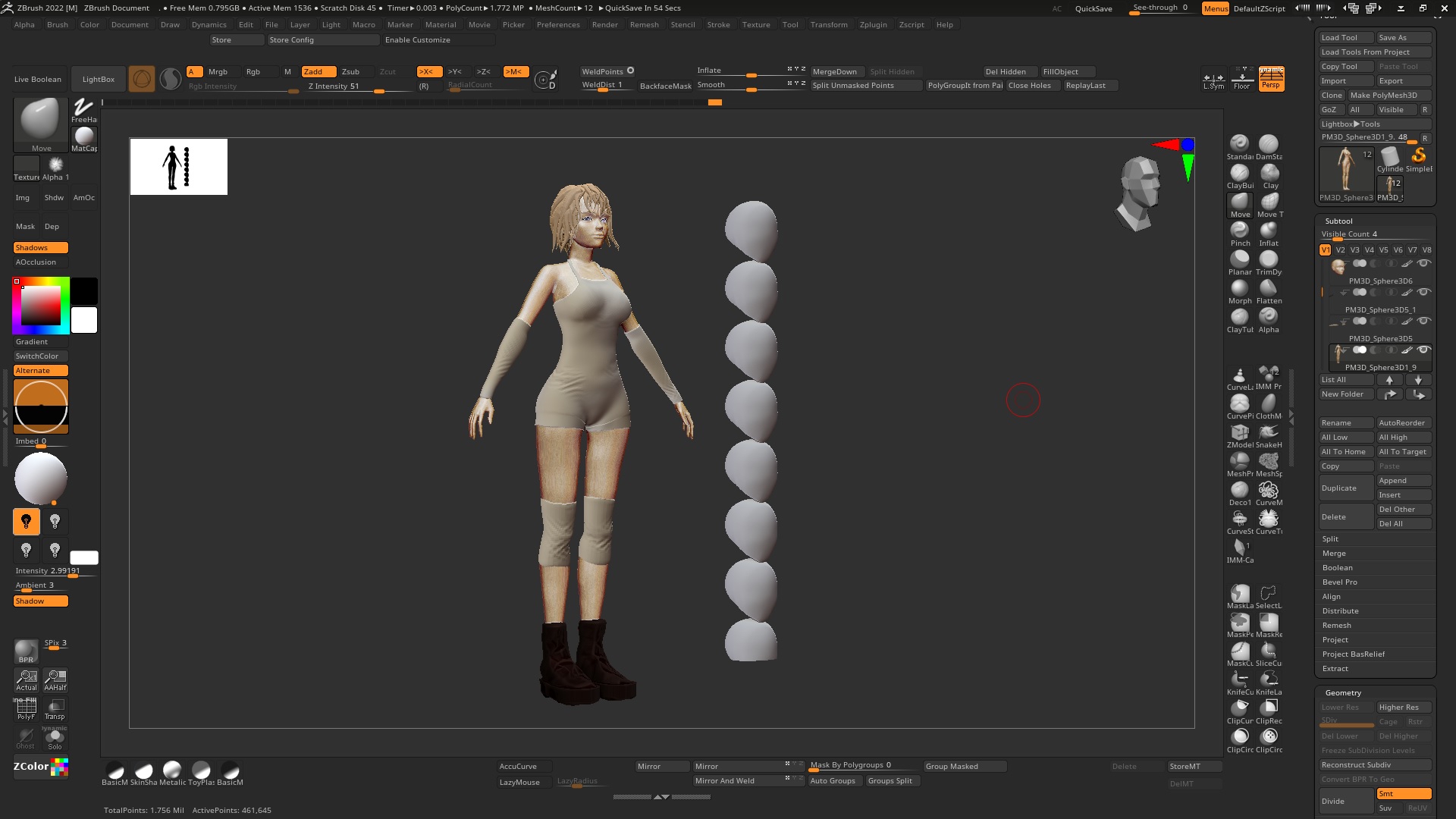Pick the MaskLasso brush icon
The height and width of the screenshot is (819, 1456).
[1239, 594]
